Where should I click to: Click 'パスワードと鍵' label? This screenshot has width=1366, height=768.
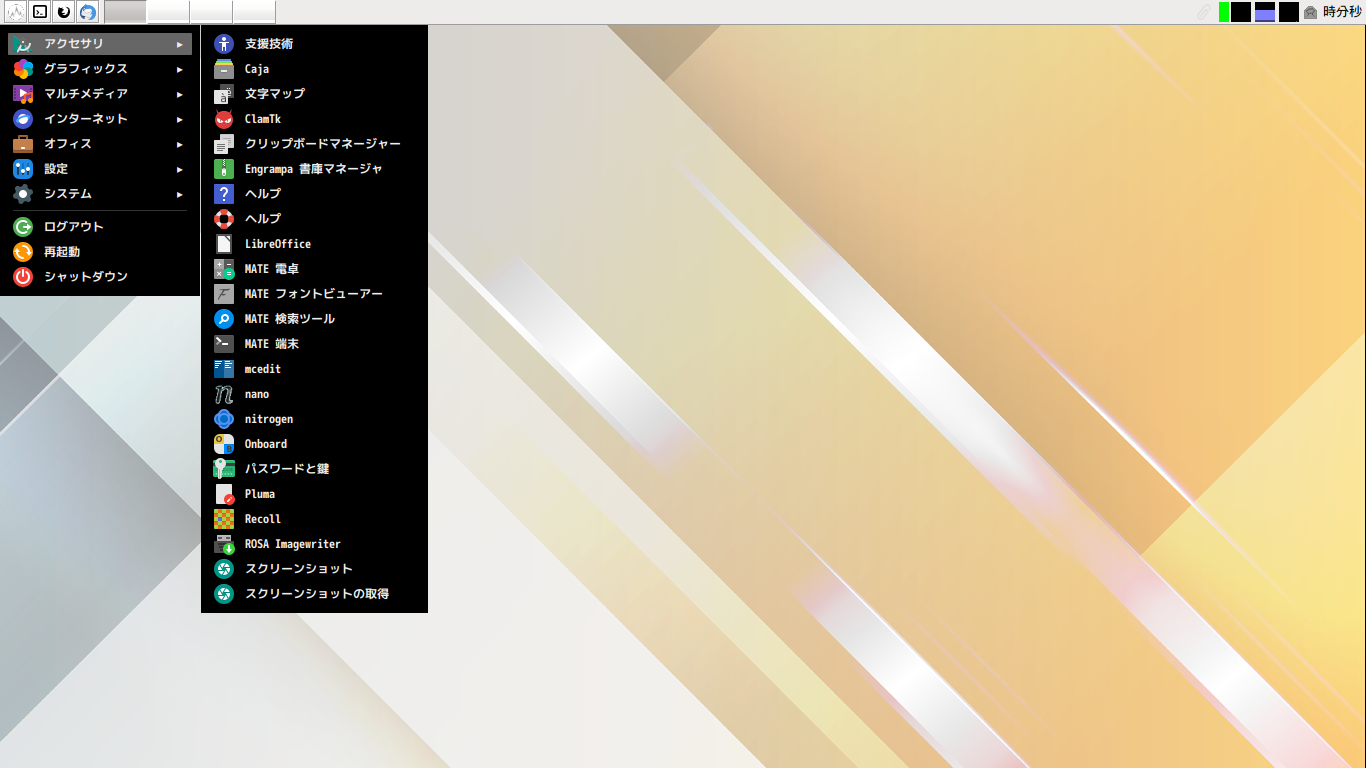tap(287, 469)
